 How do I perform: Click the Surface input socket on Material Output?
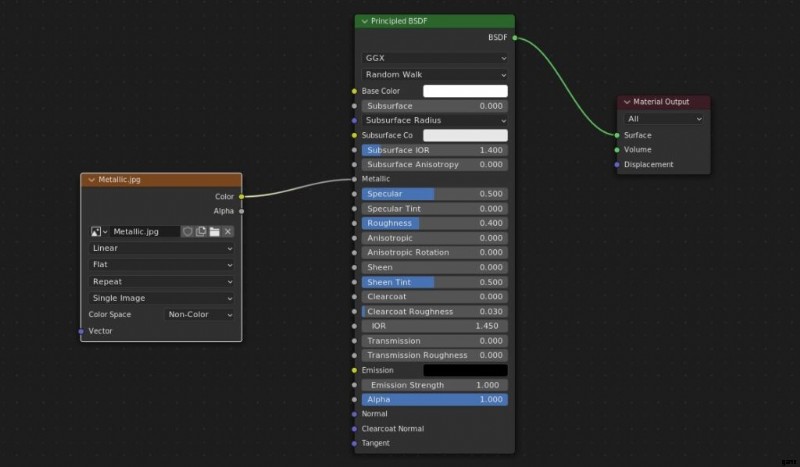click(617, 135)
